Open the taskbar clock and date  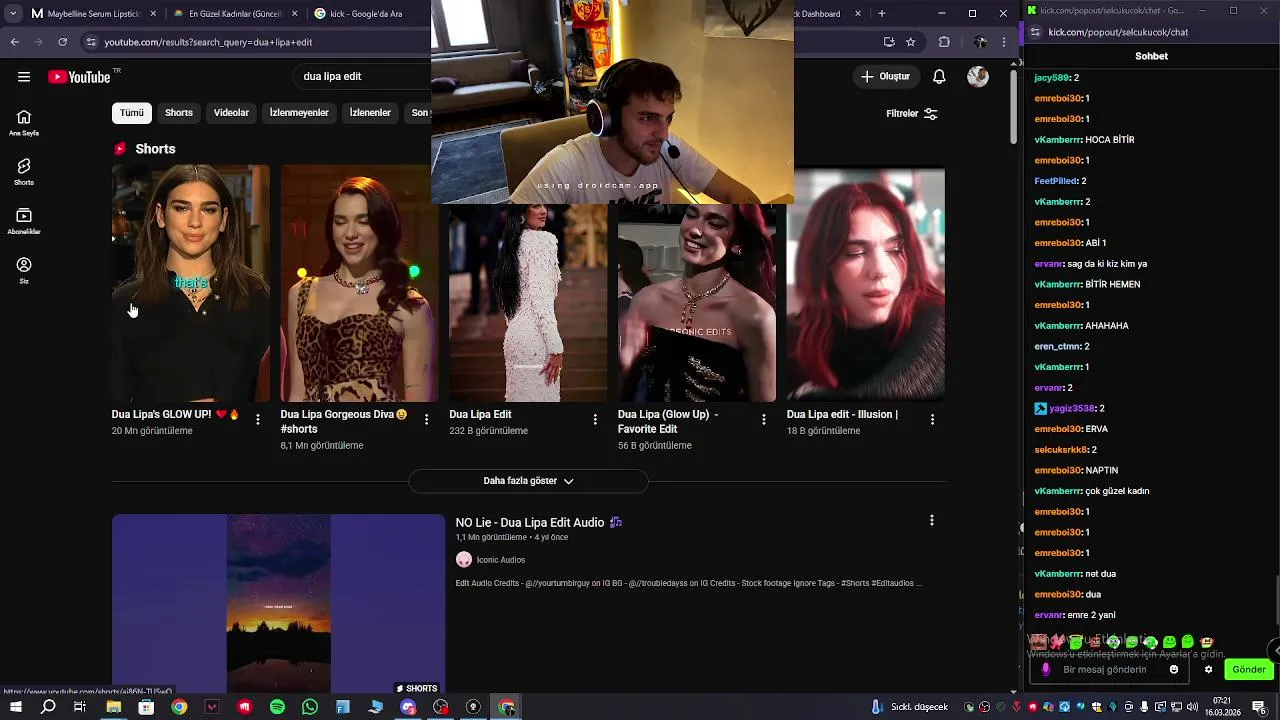[x=1222, y=707]
